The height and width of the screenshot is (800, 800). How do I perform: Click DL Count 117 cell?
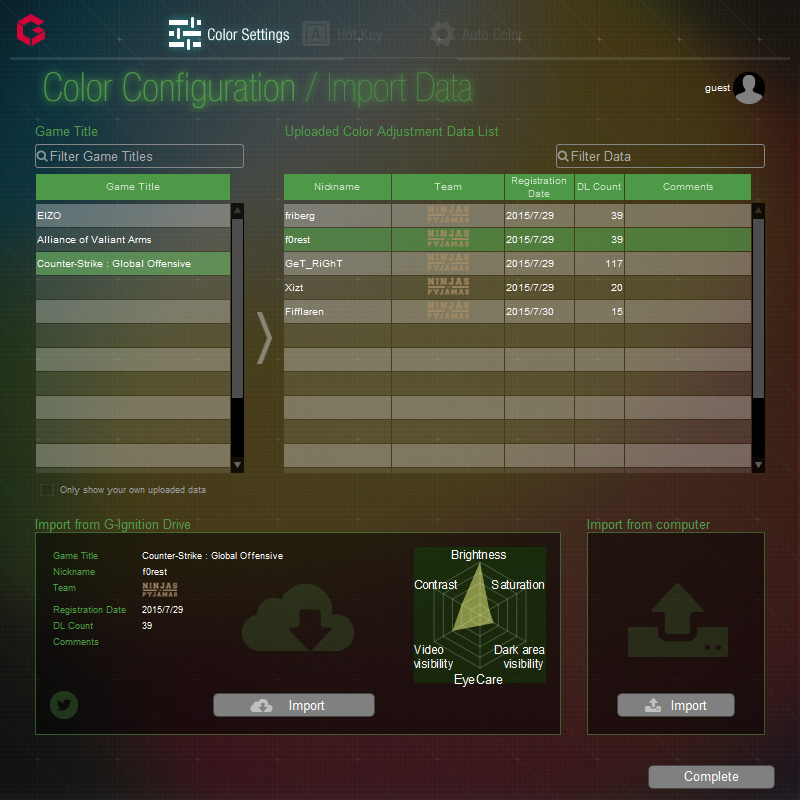point(599,263)
